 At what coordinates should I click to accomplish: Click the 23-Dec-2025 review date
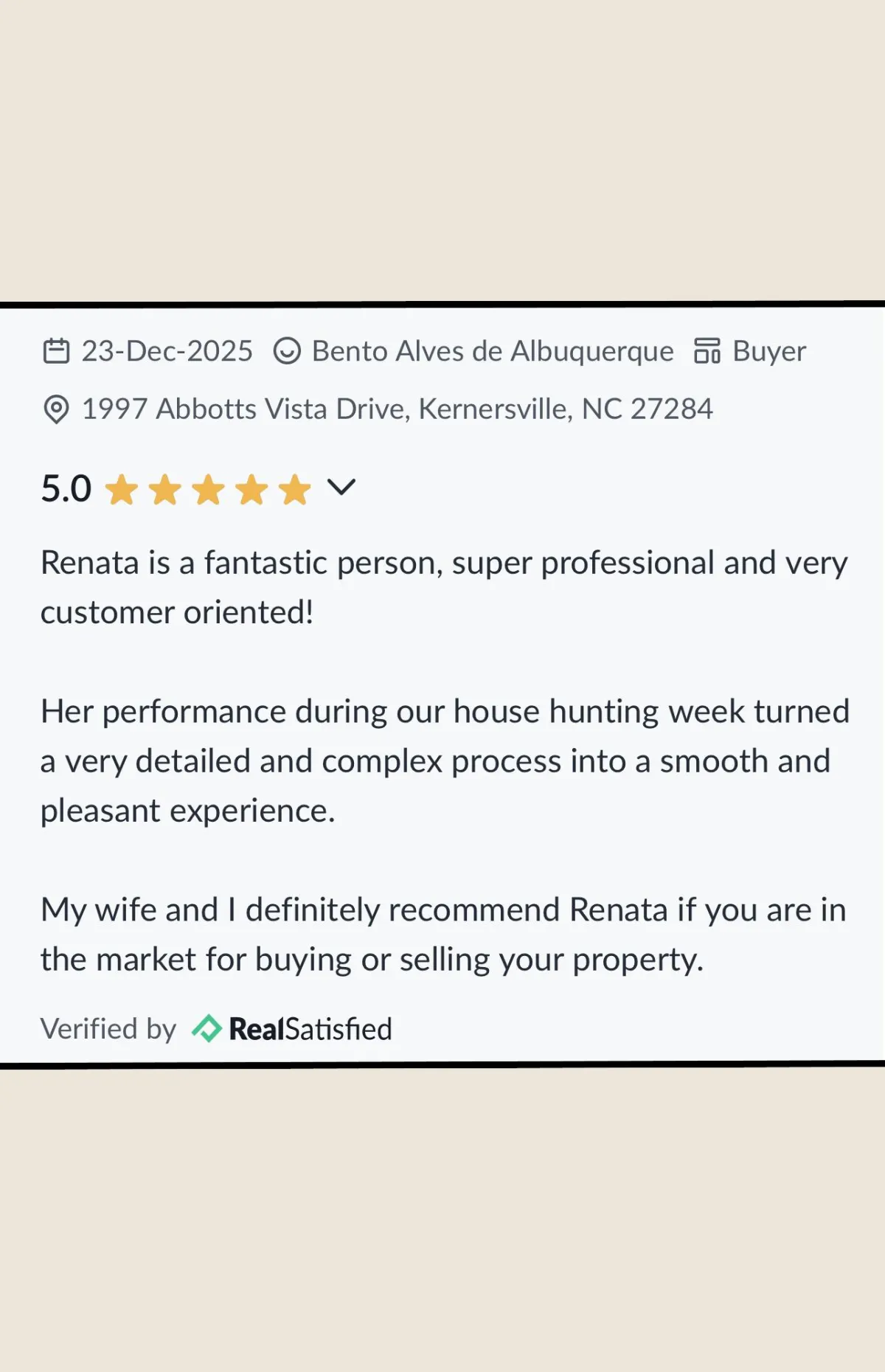click(167, 351)
